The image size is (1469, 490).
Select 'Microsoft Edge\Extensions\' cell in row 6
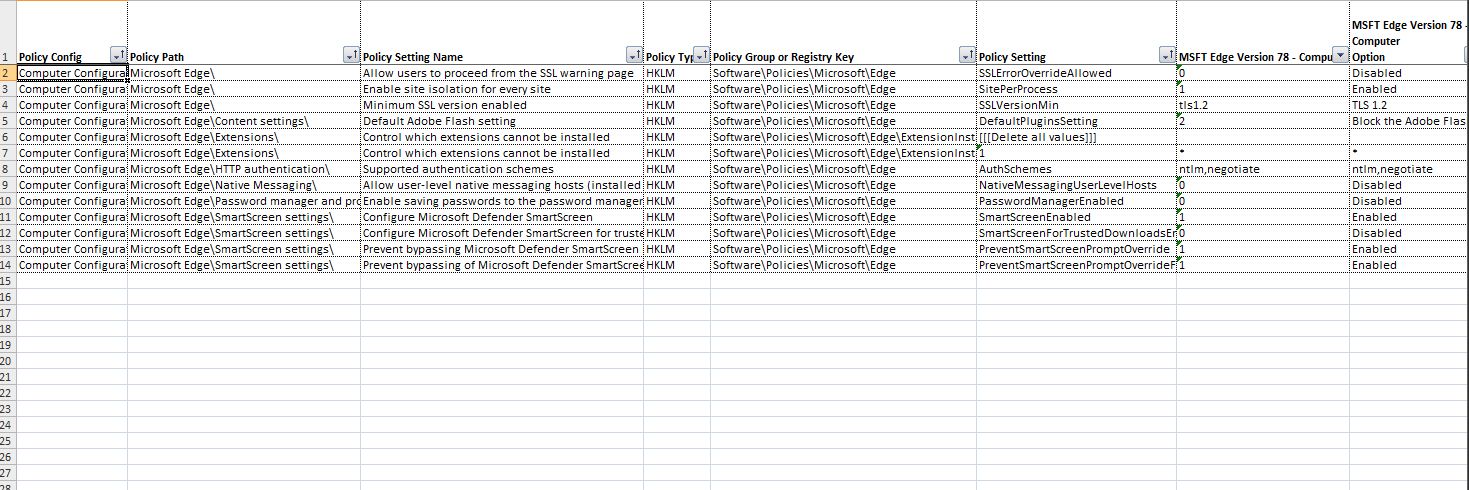[244, 137]
